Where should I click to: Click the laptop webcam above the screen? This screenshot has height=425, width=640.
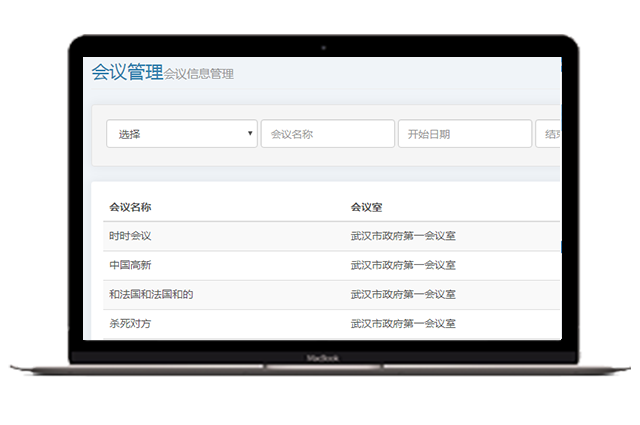pyautogui.click(x=322, y=47)
